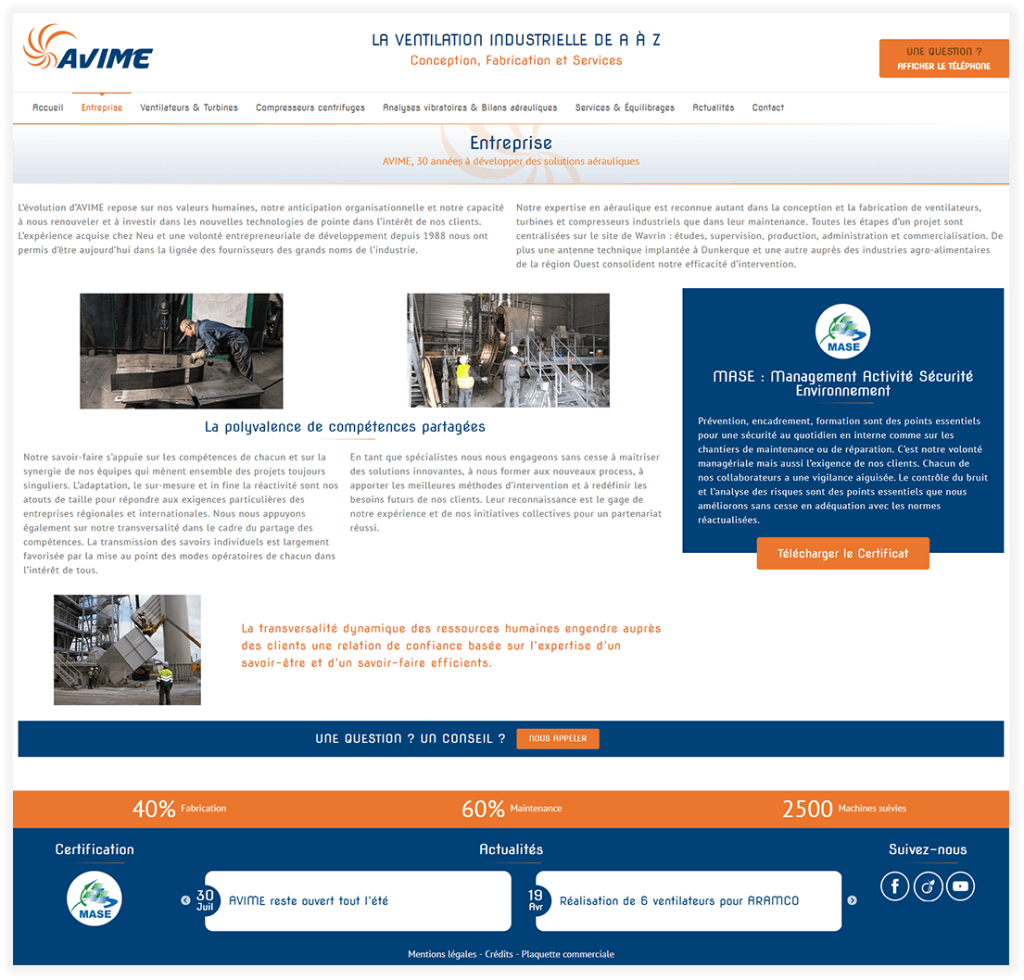The width and height of the screenshot is (1024, 980).
Task: Open the Ventilateurs & Turbines menu
Action: pyautogui.click(x=189, y=108)
